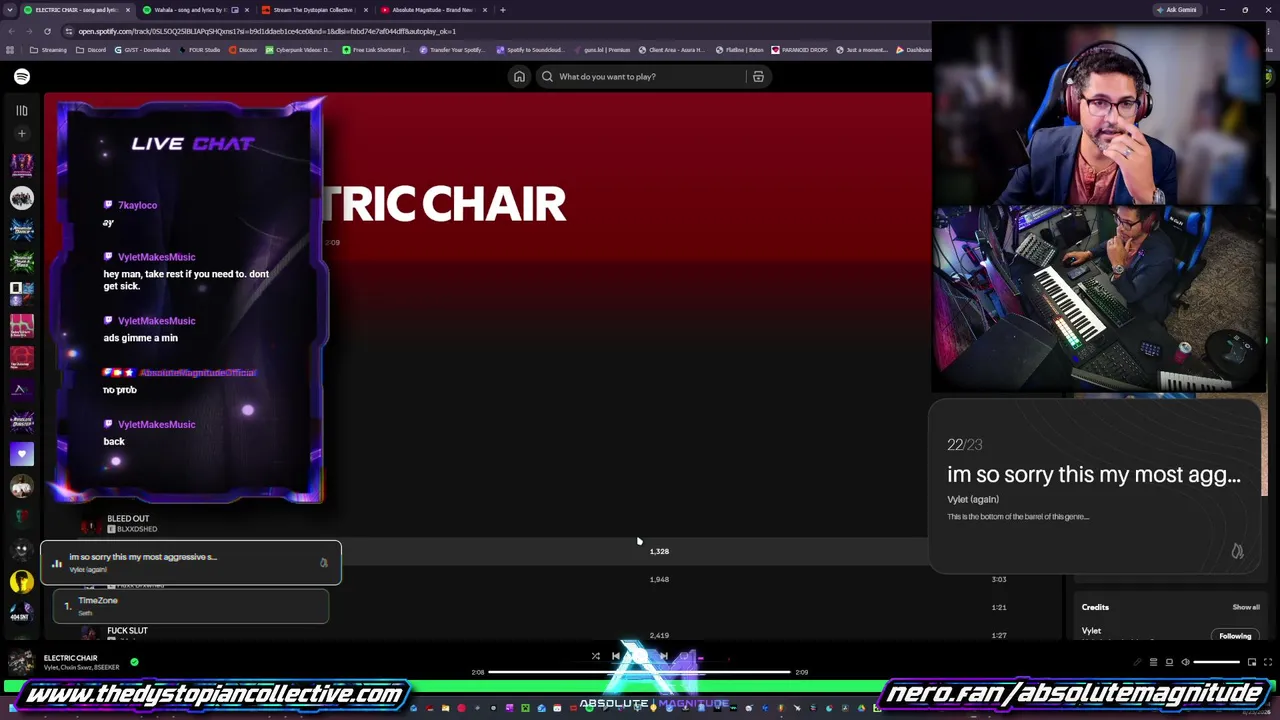Open the Spotify to Soundcloud bookmark
This screenshot has height=720, width=1280.
(529, 50)
